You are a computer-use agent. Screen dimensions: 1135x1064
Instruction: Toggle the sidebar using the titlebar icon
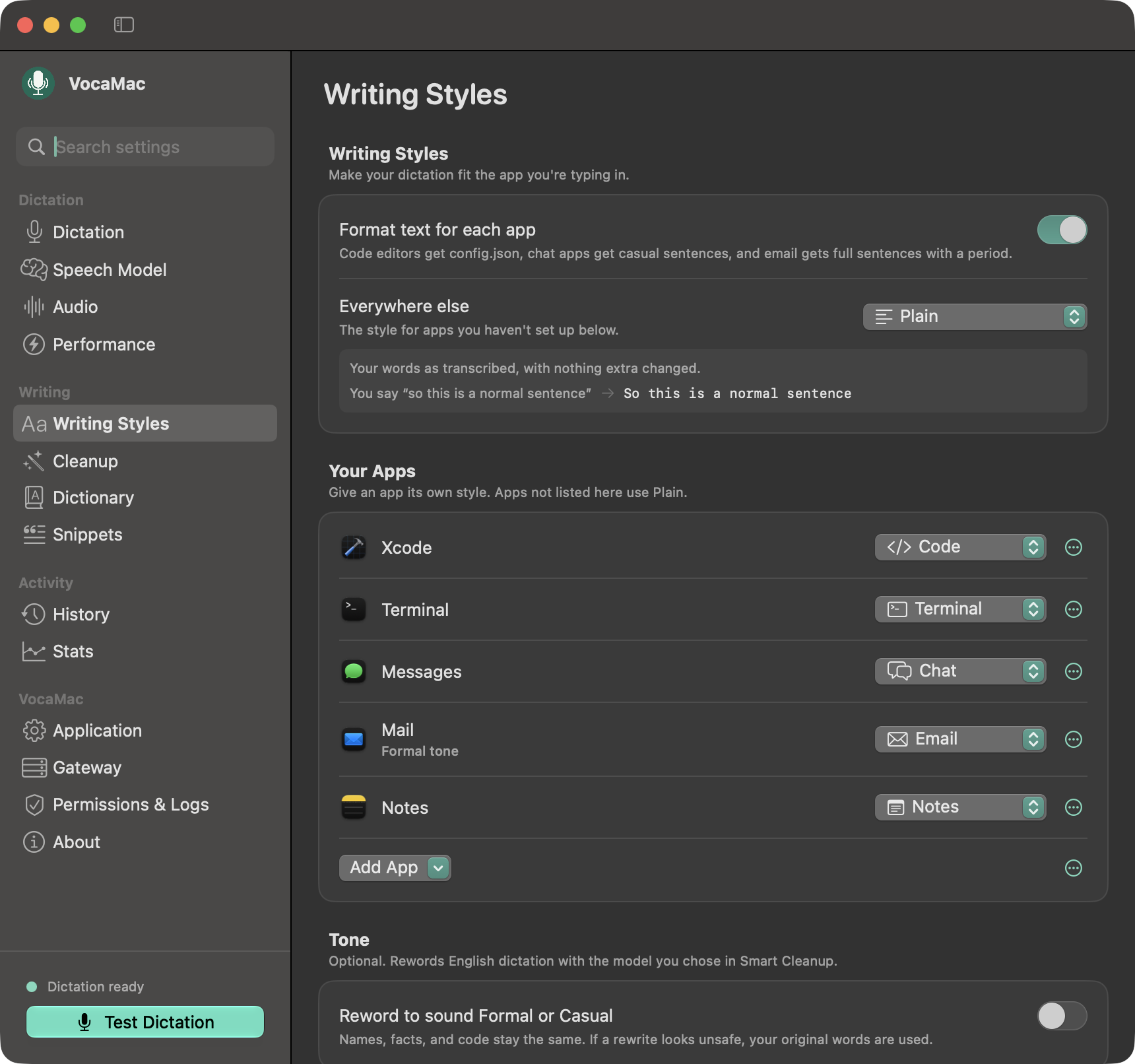click(124, 25)
